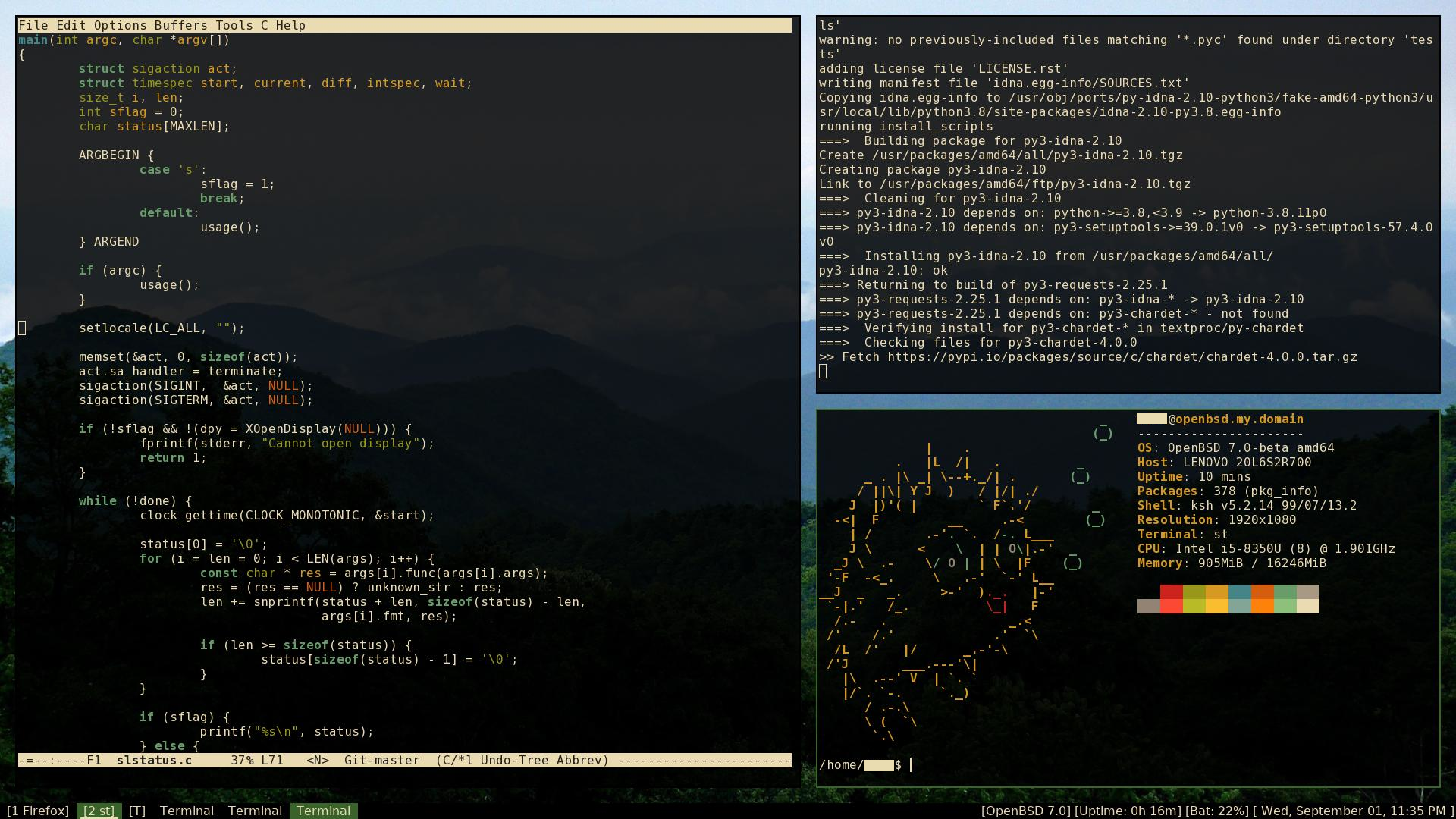Click the sigaction(SIGTERM line
1456x819 pixels.
pos(196,400)
